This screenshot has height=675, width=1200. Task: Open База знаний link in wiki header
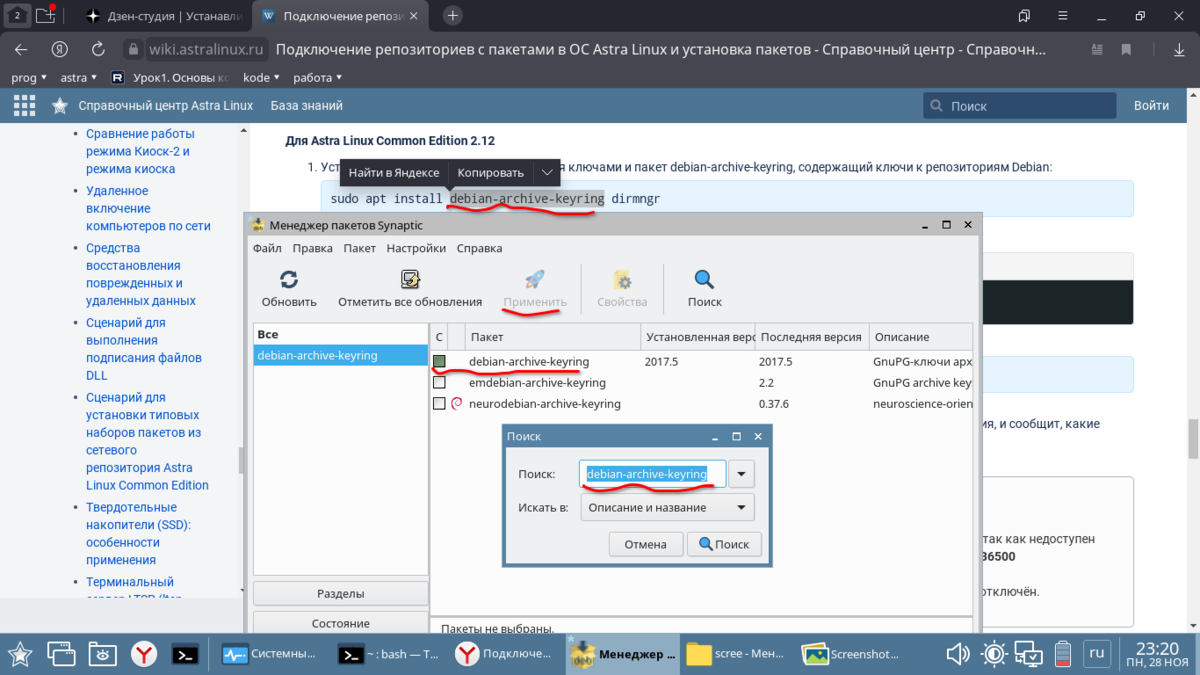tap(306, 105)
